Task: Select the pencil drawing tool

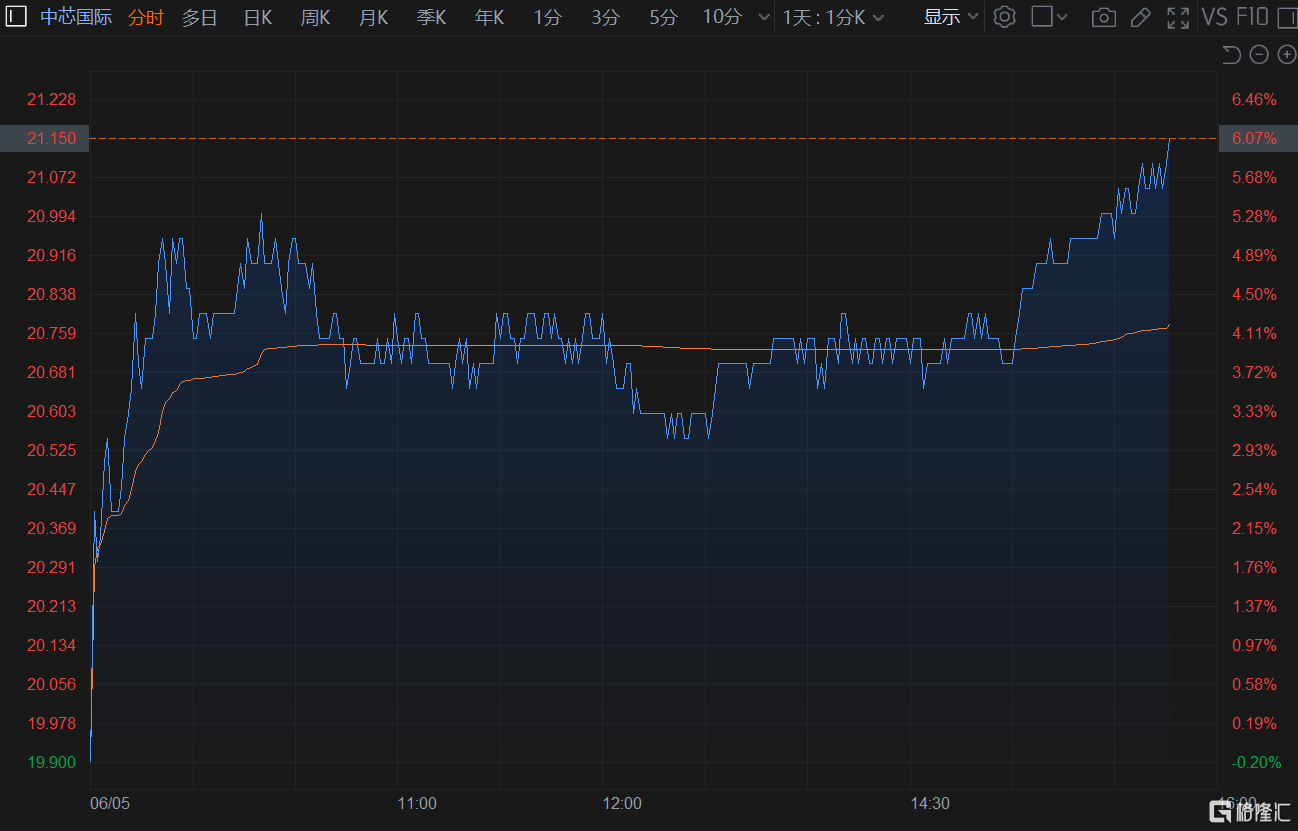Action: tap(1140, 17)
